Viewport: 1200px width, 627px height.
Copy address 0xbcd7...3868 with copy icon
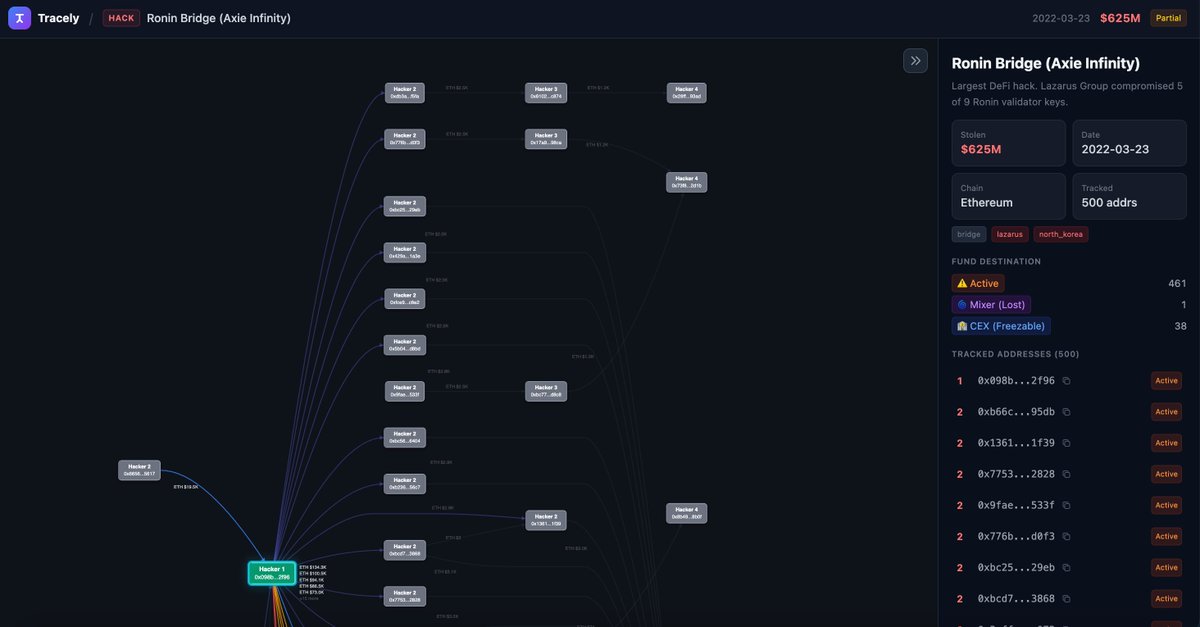click(1066, 598)
